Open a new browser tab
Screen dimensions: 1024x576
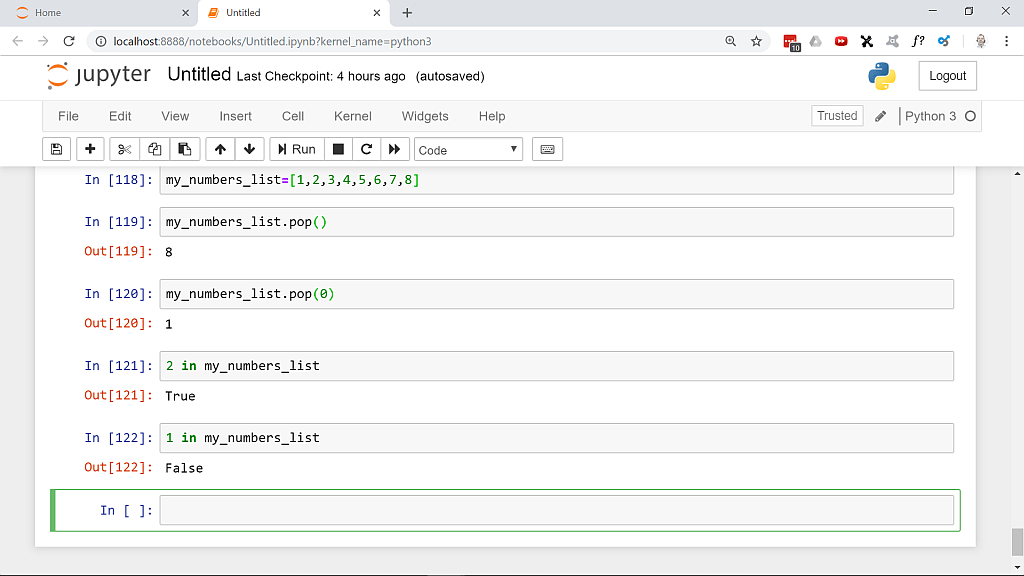coord(407,13)
